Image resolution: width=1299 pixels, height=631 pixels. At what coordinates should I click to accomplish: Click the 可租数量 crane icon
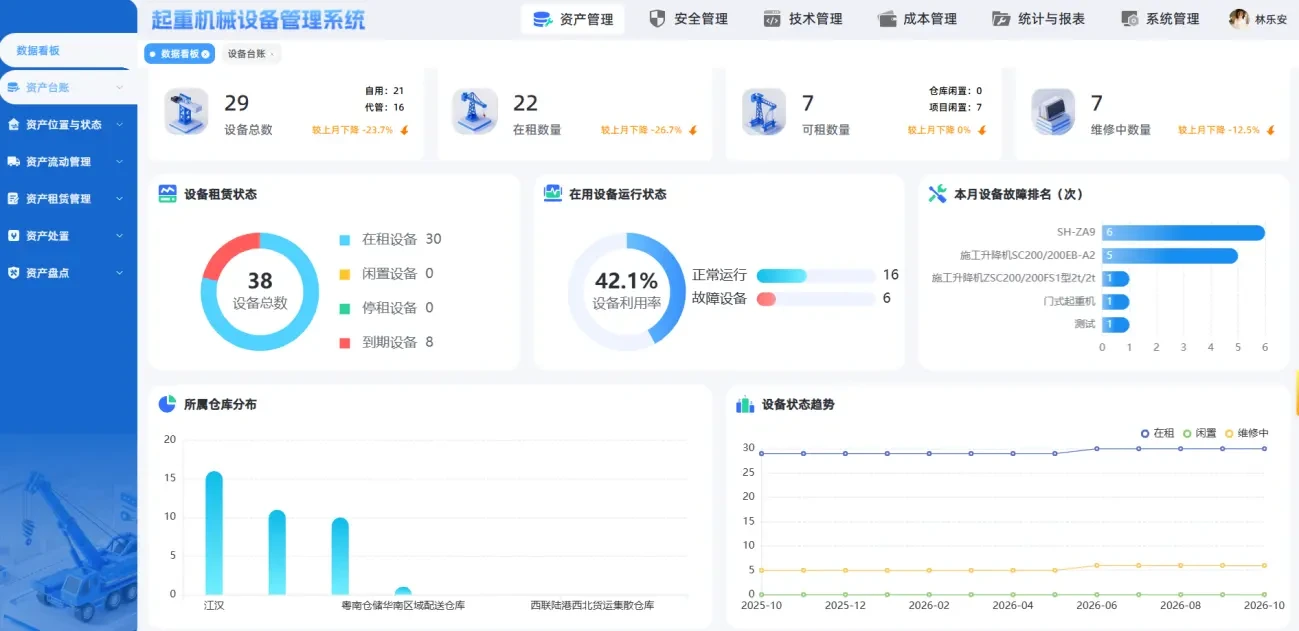(x=764, y=112)
